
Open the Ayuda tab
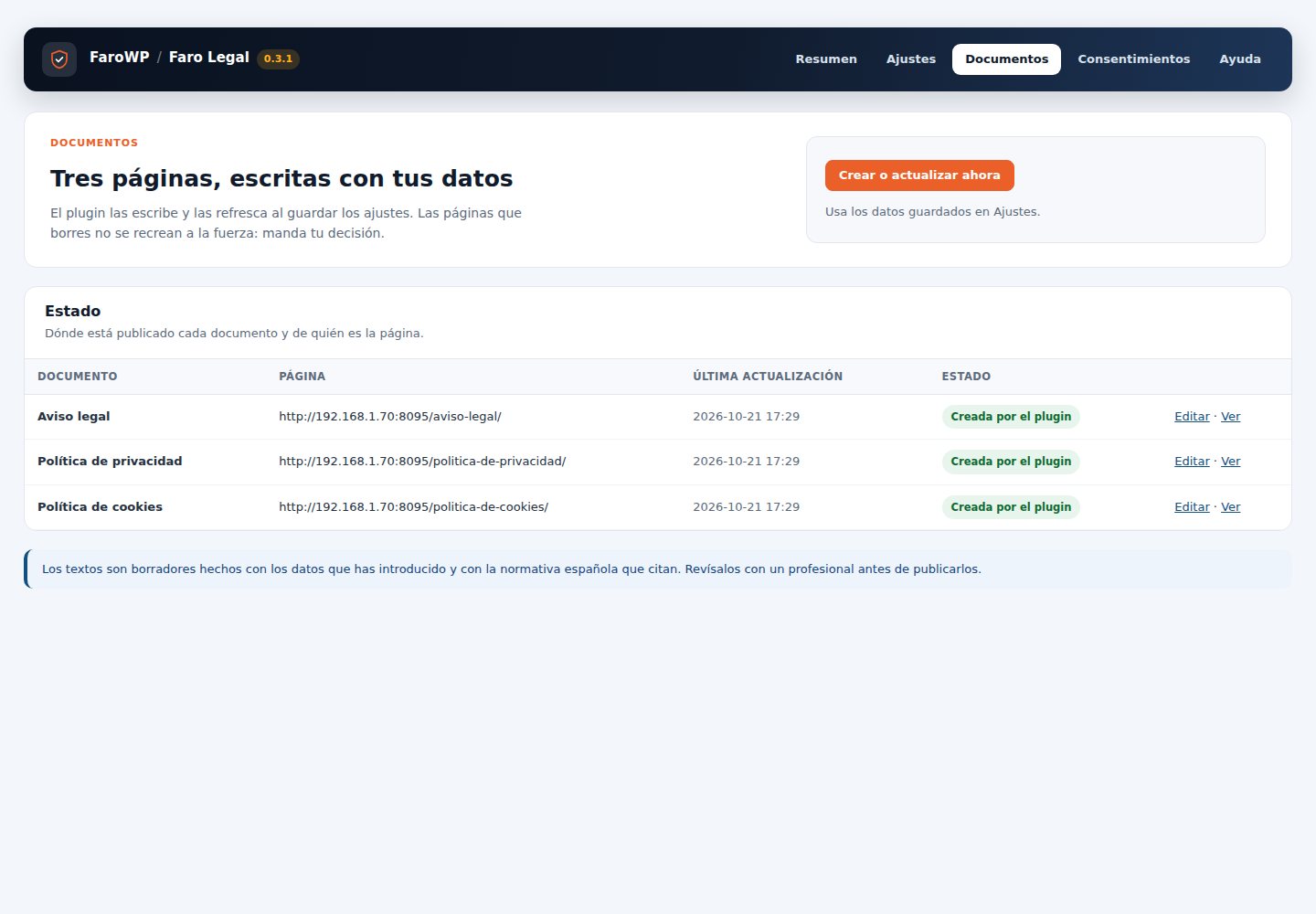[x=1240, y=59]
